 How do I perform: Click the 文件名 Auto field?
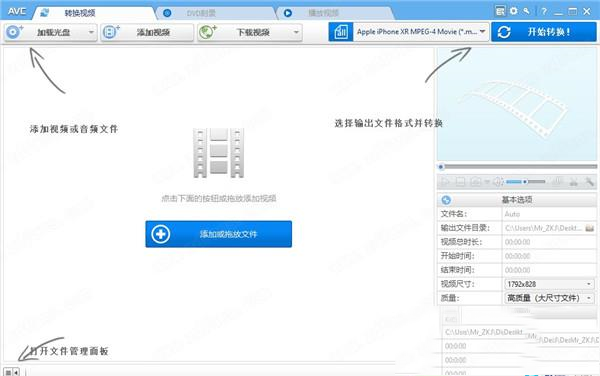point(549,214)
